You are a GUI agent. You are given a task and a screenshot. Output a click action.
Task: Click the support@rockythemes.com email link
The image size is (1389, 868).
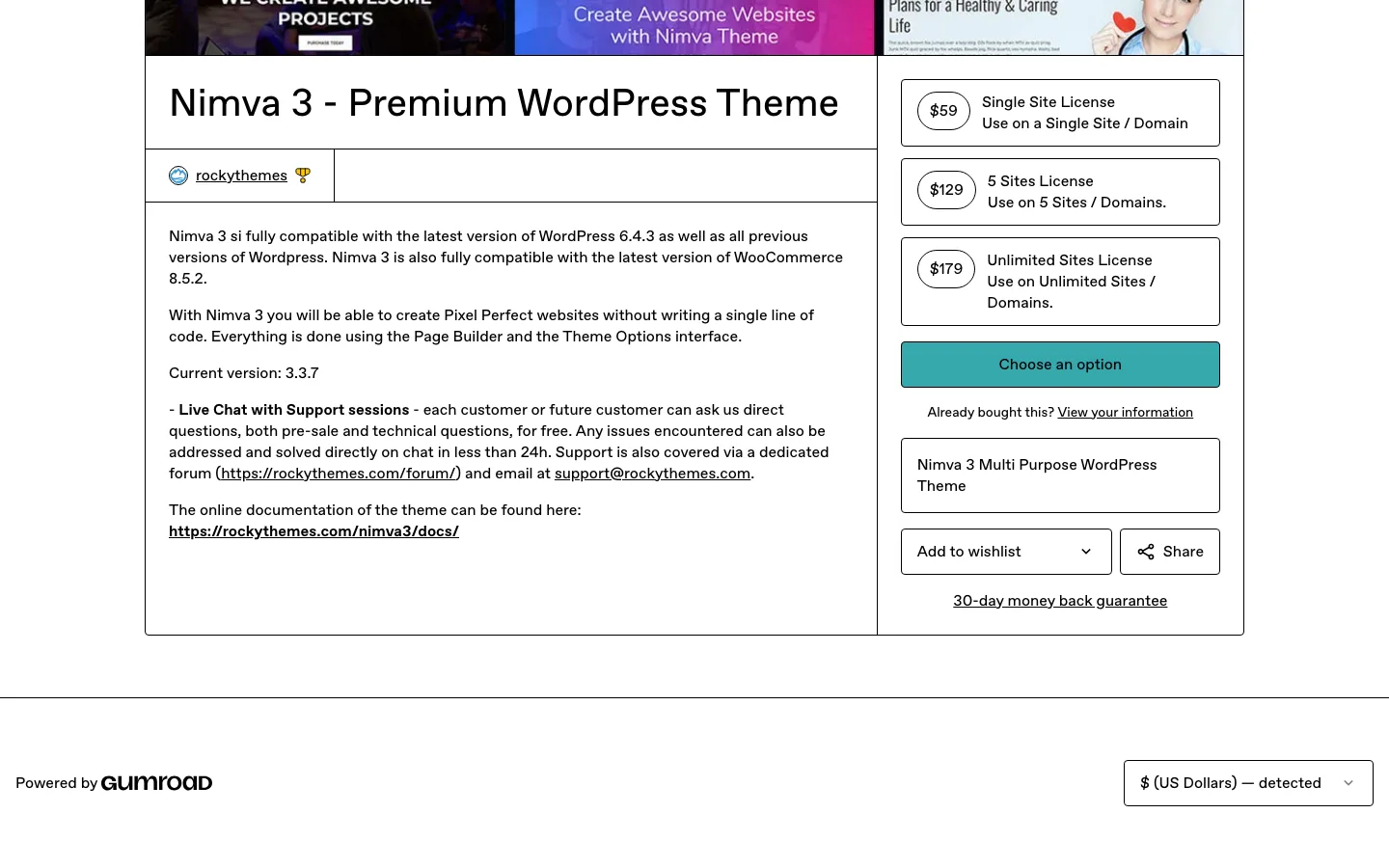[x=652, y=474]
